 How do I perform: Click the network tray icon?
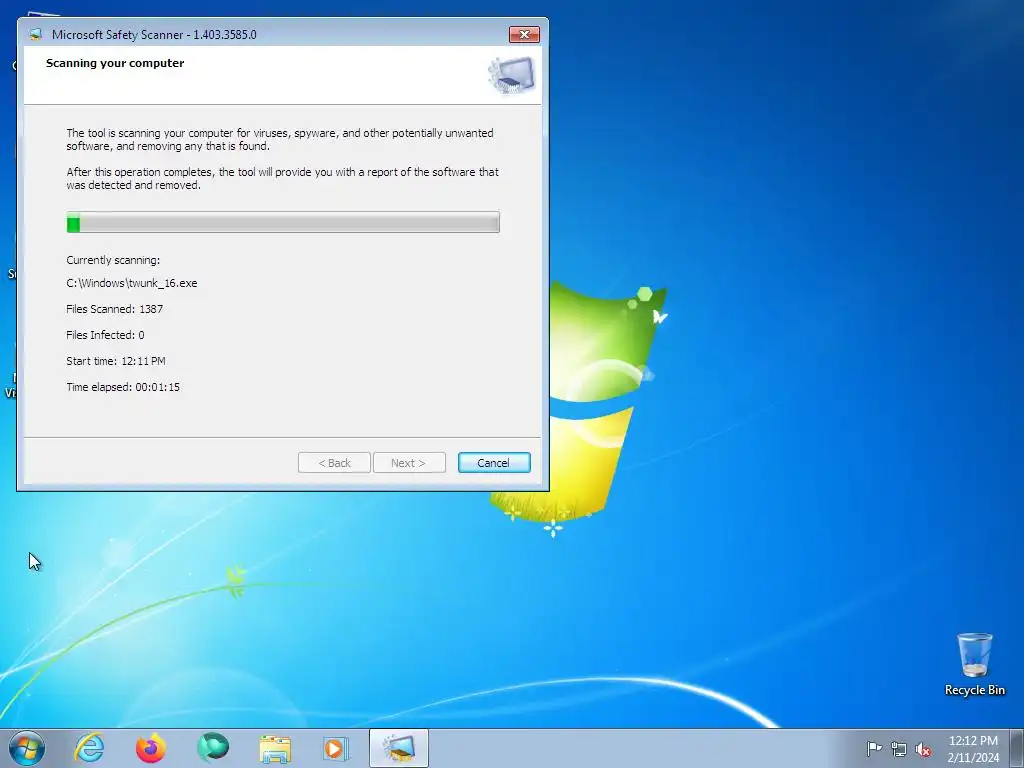(x=899, y=749)
